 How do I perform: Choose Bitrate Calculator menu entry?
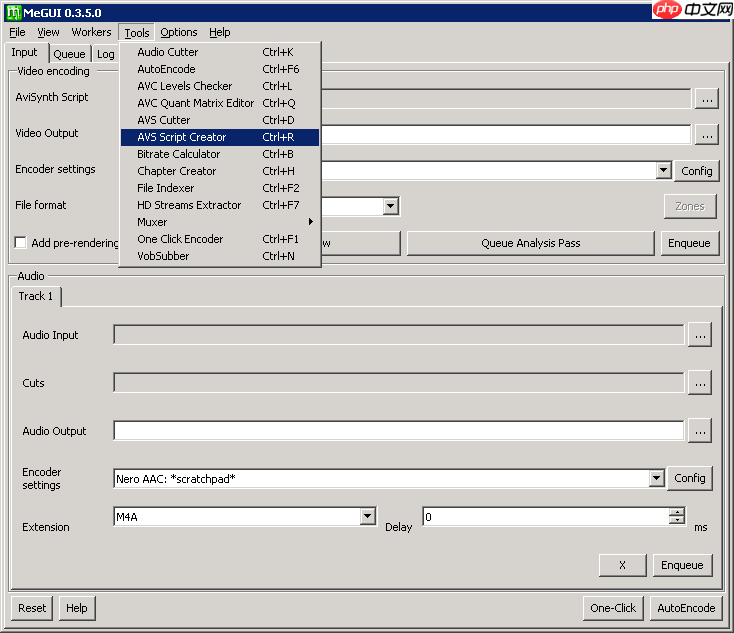pos(179,154)
